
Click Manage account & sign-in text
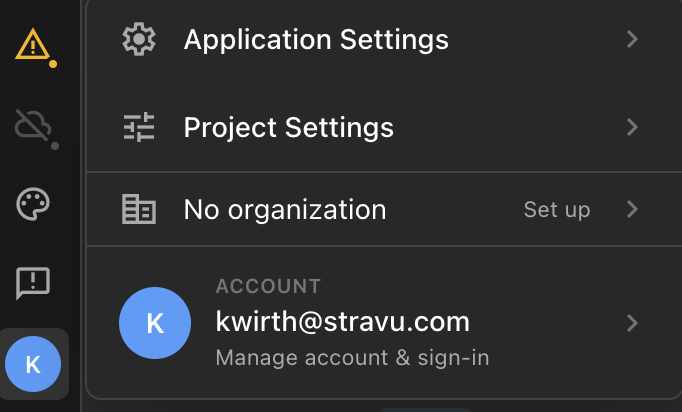tap(352, 358)
